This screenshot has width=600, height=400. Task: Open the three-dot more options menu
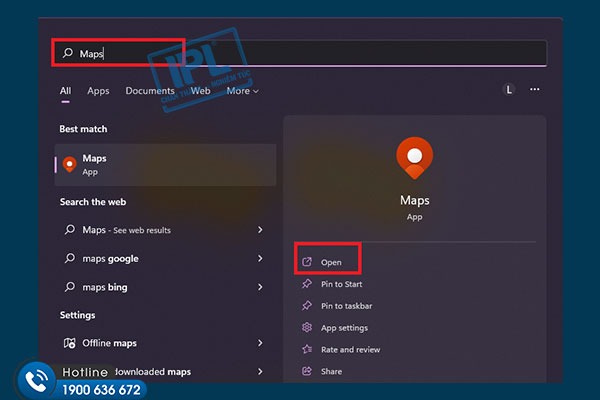click(535, 90)
